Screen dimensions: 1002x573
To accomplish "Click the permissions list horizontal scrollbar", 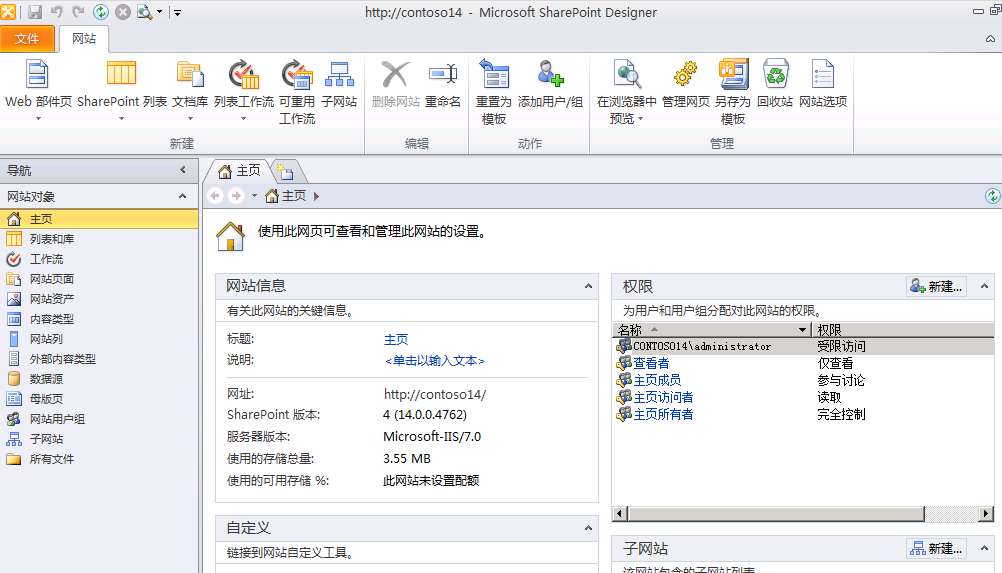I will click(776, 514).
